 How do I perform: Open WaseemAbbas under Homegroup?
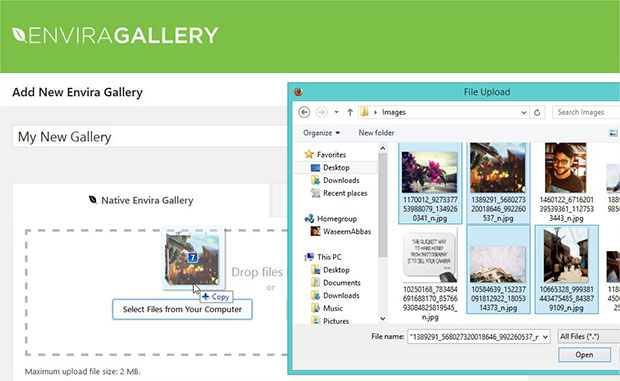click(341, 232)
